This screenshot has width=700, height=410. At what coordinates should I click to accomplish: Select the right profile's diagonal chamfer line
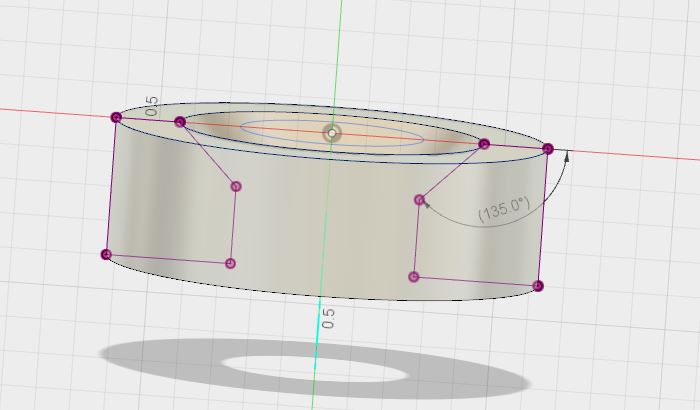(x=451, y=172)
